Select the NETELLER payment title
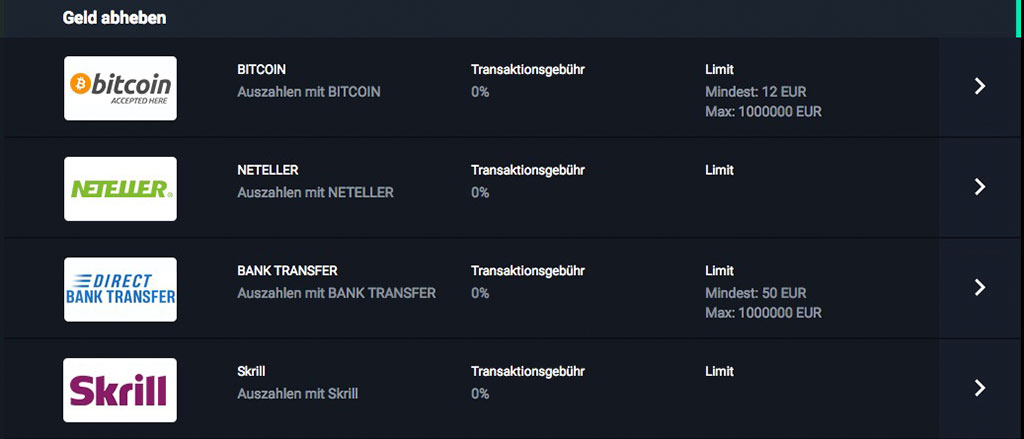 point(268,170)
